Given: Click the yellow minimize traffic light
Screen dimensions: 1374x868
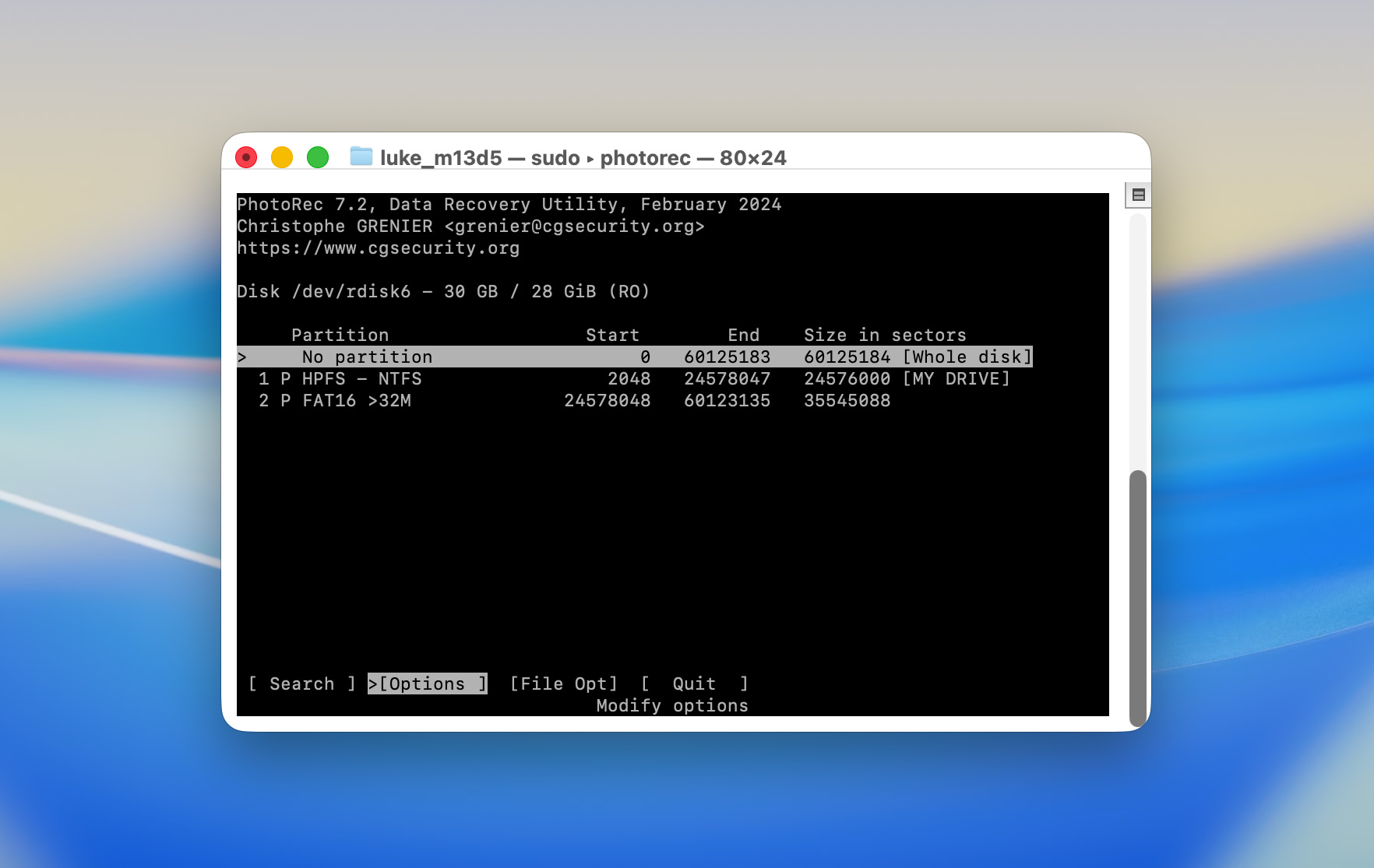Looking at the screenshot, I should (282, 156).
